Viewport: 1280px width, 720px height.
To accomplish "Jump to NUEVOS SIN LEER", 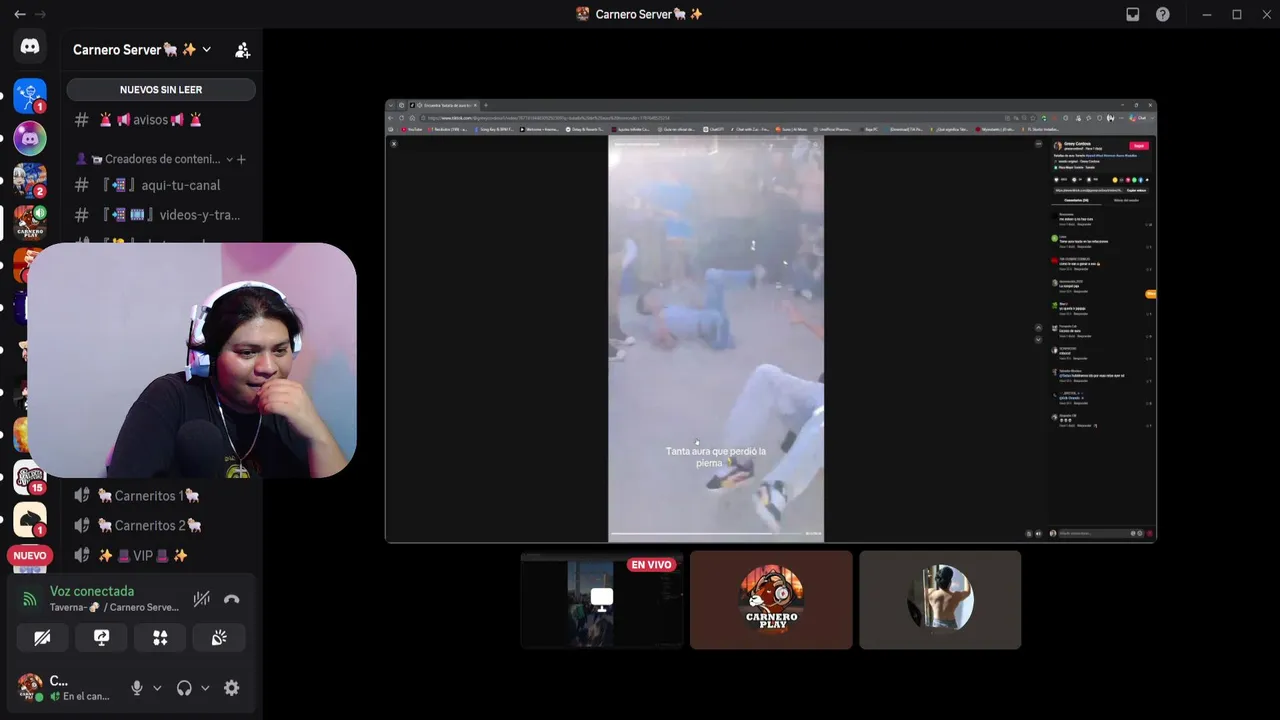I will click(x=161, y=90).
